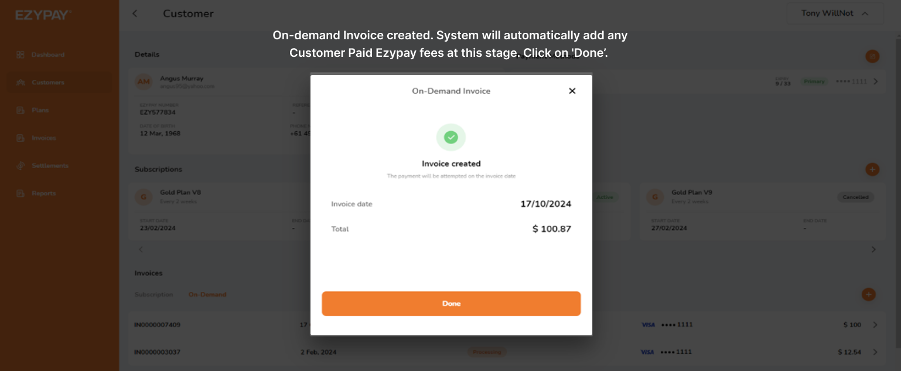Open the Settlements sidebar icon
Screen dimensions: 902x372
20,166
